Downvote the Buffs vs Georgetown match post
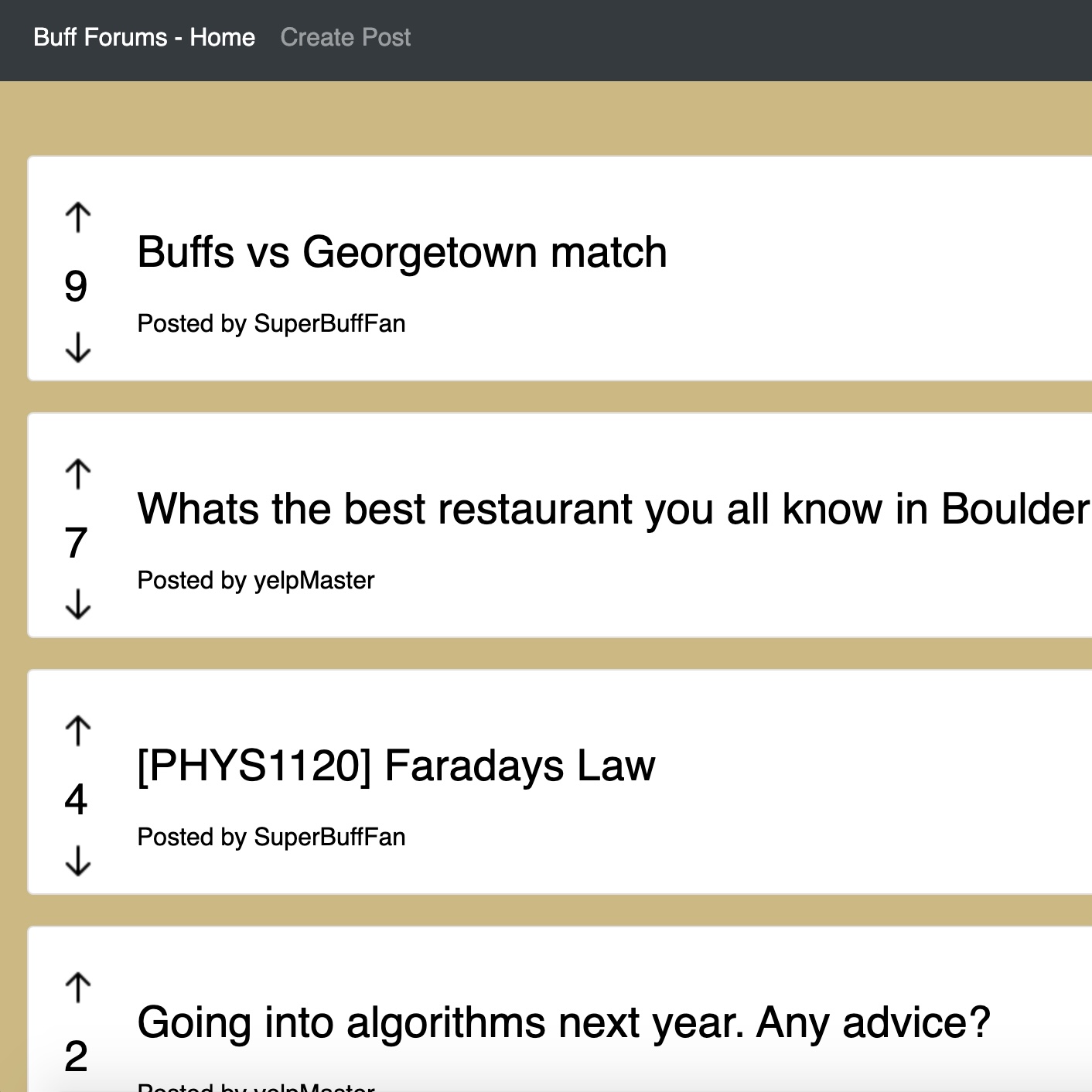This screenshot has width=1092, height=1092. tap(78, 347)
